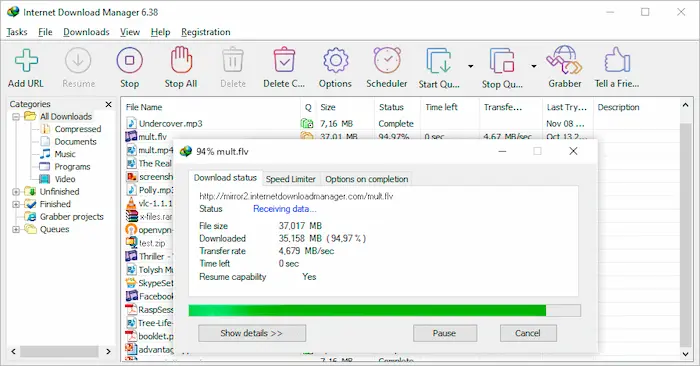Select the Music category
The height and width of the screenshot is (366, 700).
pos(65,154)
